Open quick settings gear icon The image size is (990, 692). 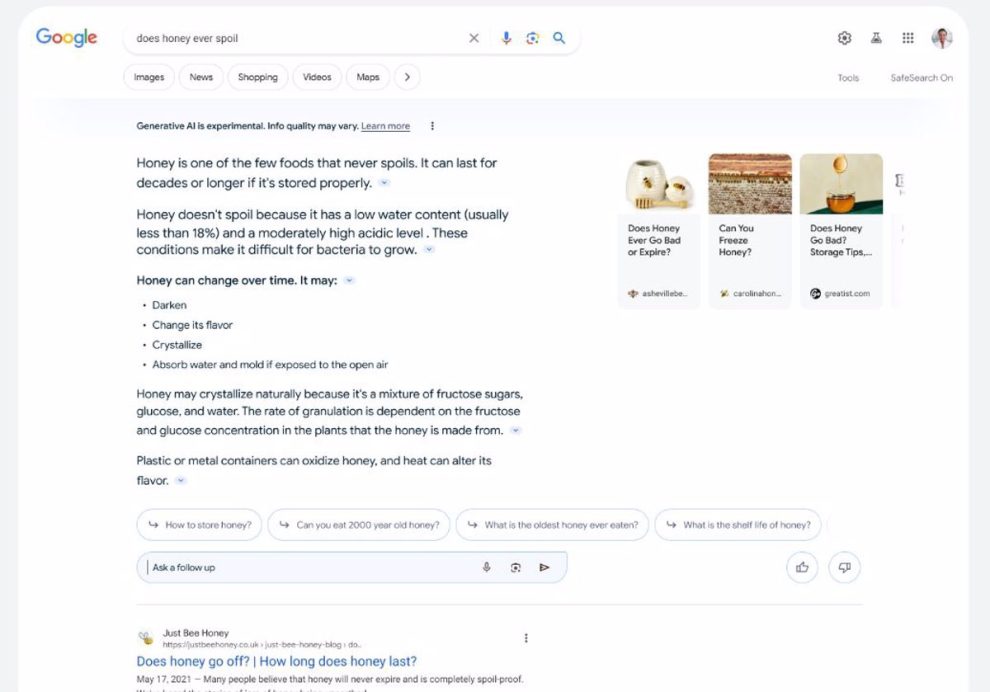(844, 38)
